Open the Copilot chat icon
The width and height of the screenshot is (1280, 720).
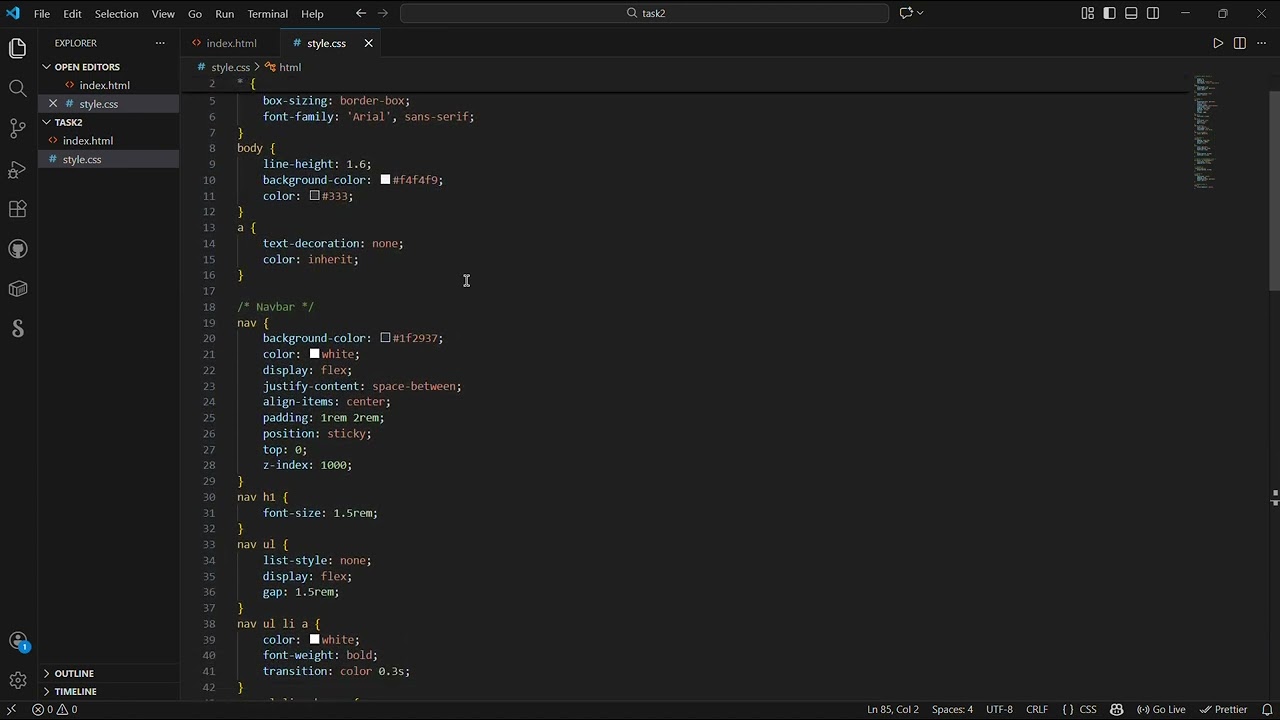(906, 13)
